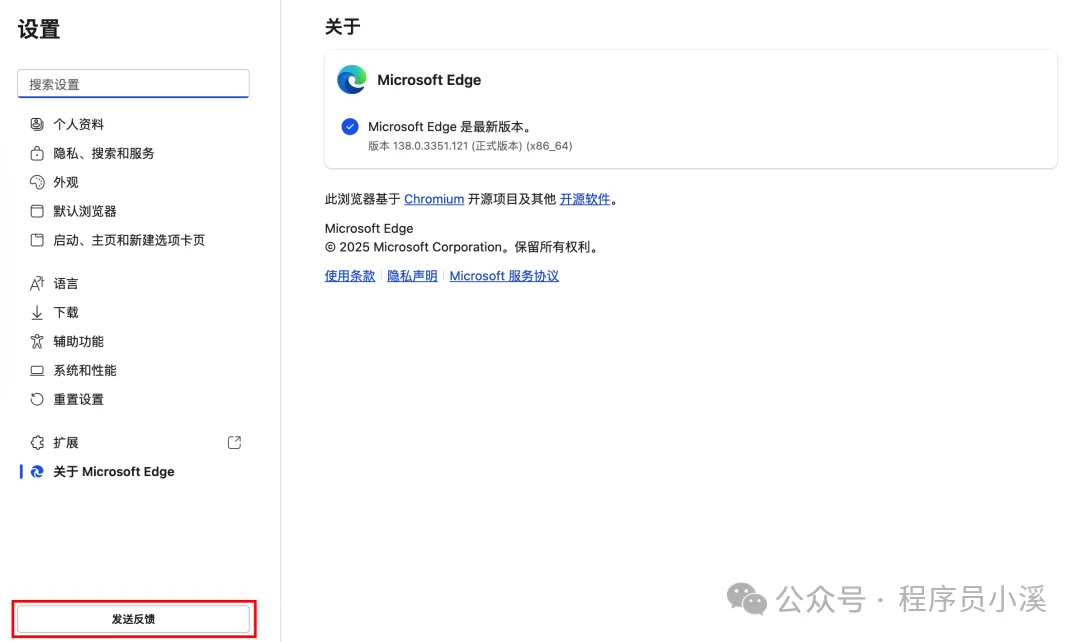Screen dimensions: 1080x642
Task: Click the tab page icon beside 启动、主页和新建选项卡页
Action: 37,240
